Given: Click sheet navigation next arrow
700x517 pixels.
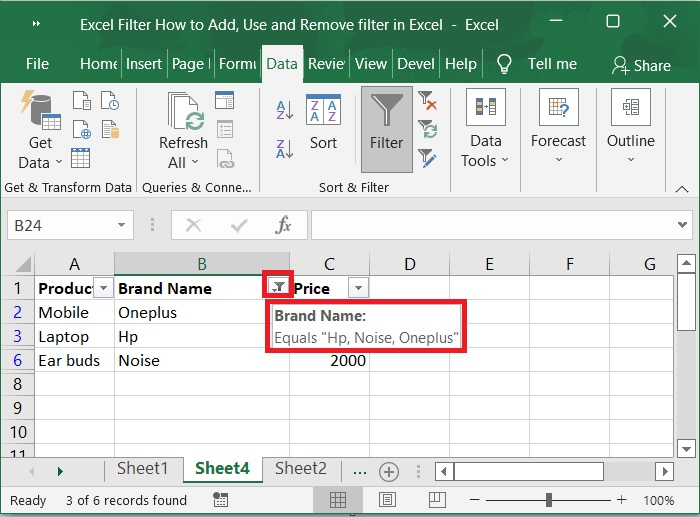Looking at the screenshot, I should [x=60, y=471].
